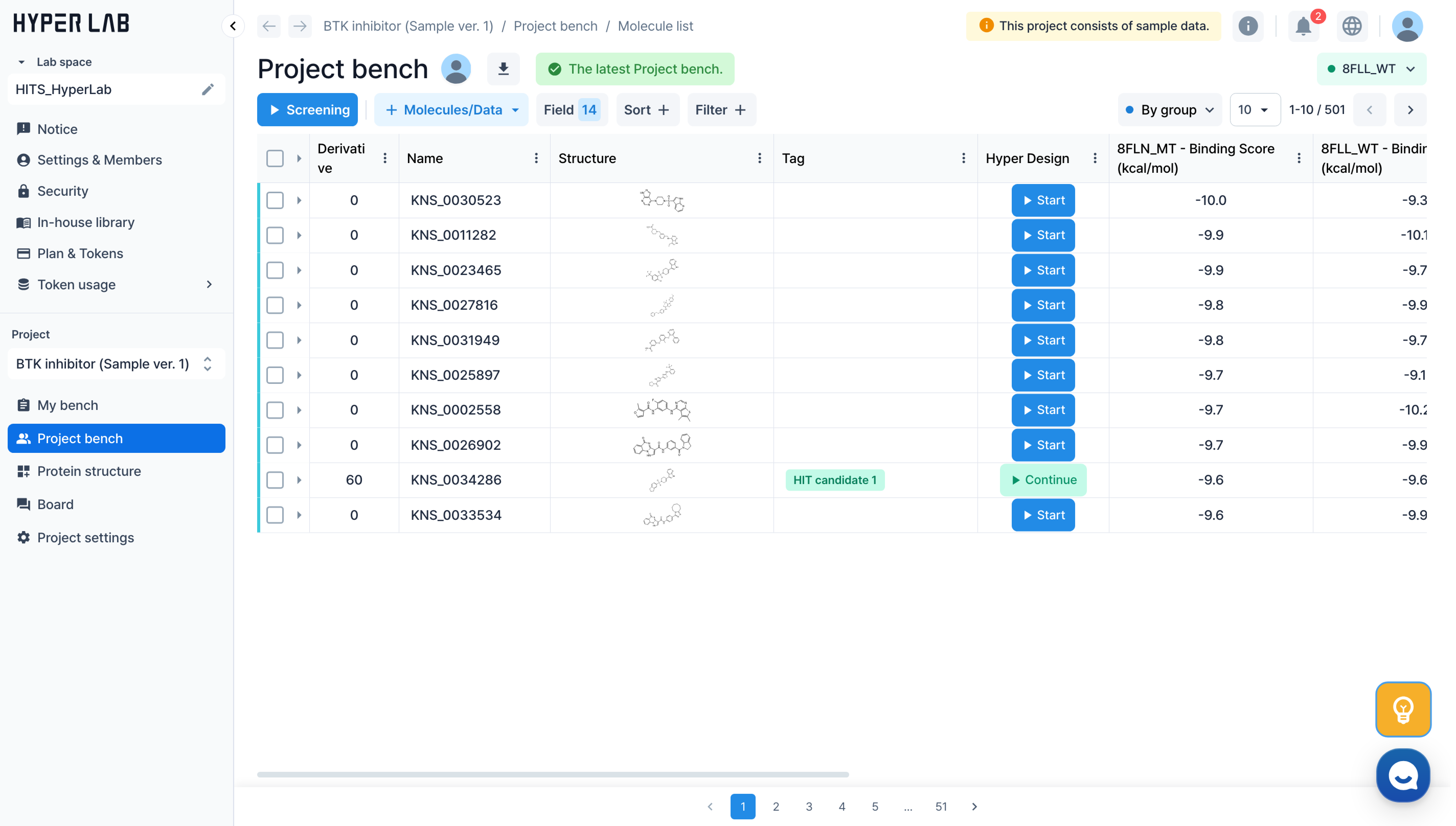
Task: Open the 8FLL_WT protein dropdown
Action: [x=1371, y=69]
